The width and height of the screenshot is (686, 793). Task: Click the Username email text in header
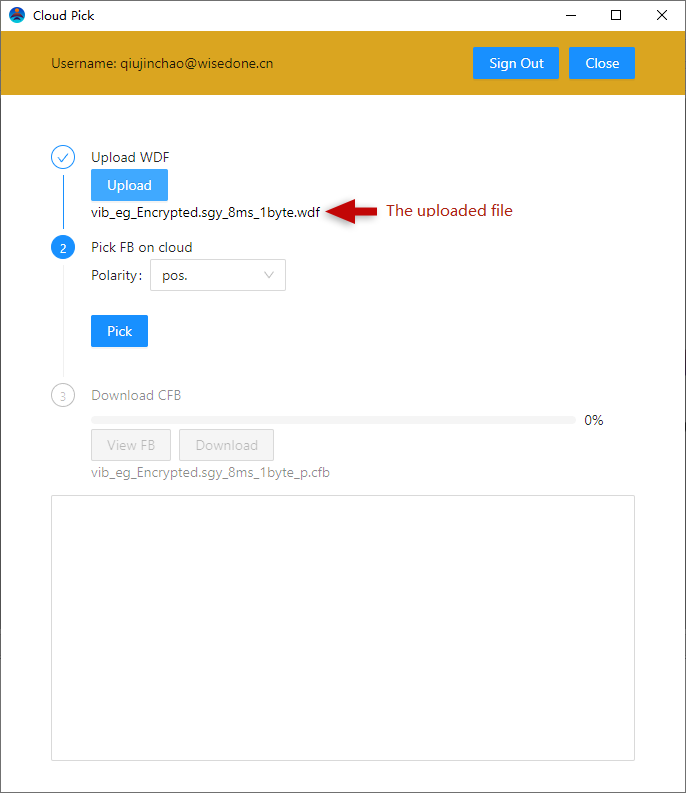162,63
